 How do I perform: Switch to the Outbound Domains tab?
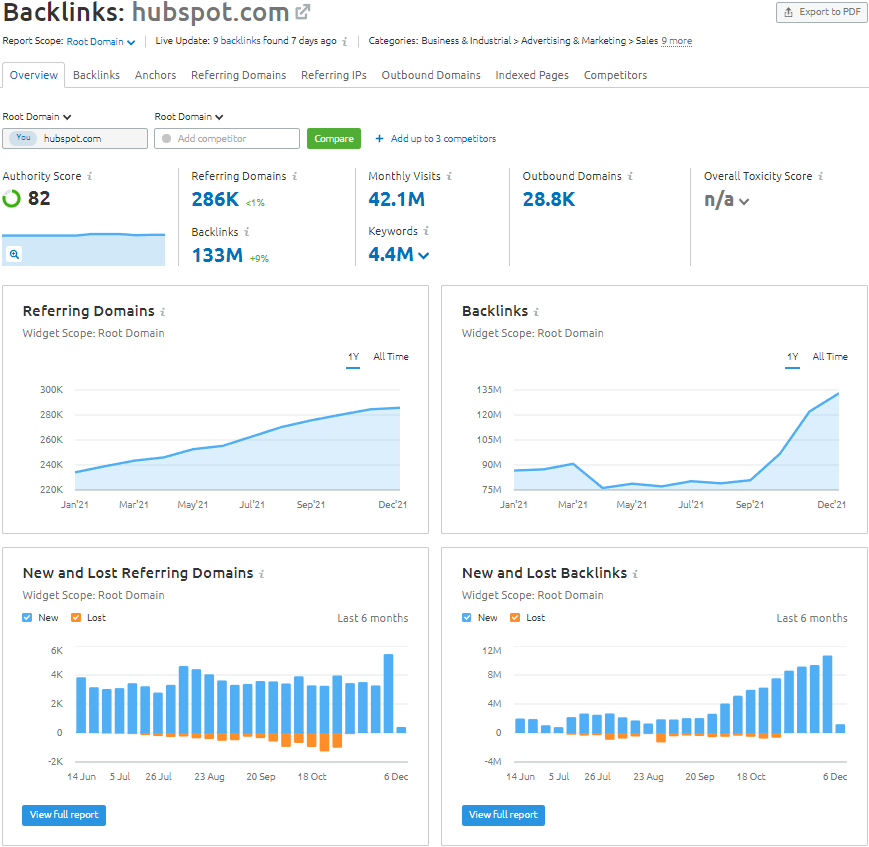click(x=431, y=75)
